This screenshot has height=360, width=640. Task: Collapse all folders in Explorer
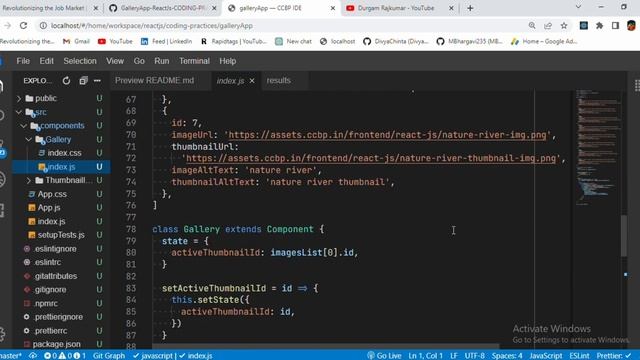83,81
